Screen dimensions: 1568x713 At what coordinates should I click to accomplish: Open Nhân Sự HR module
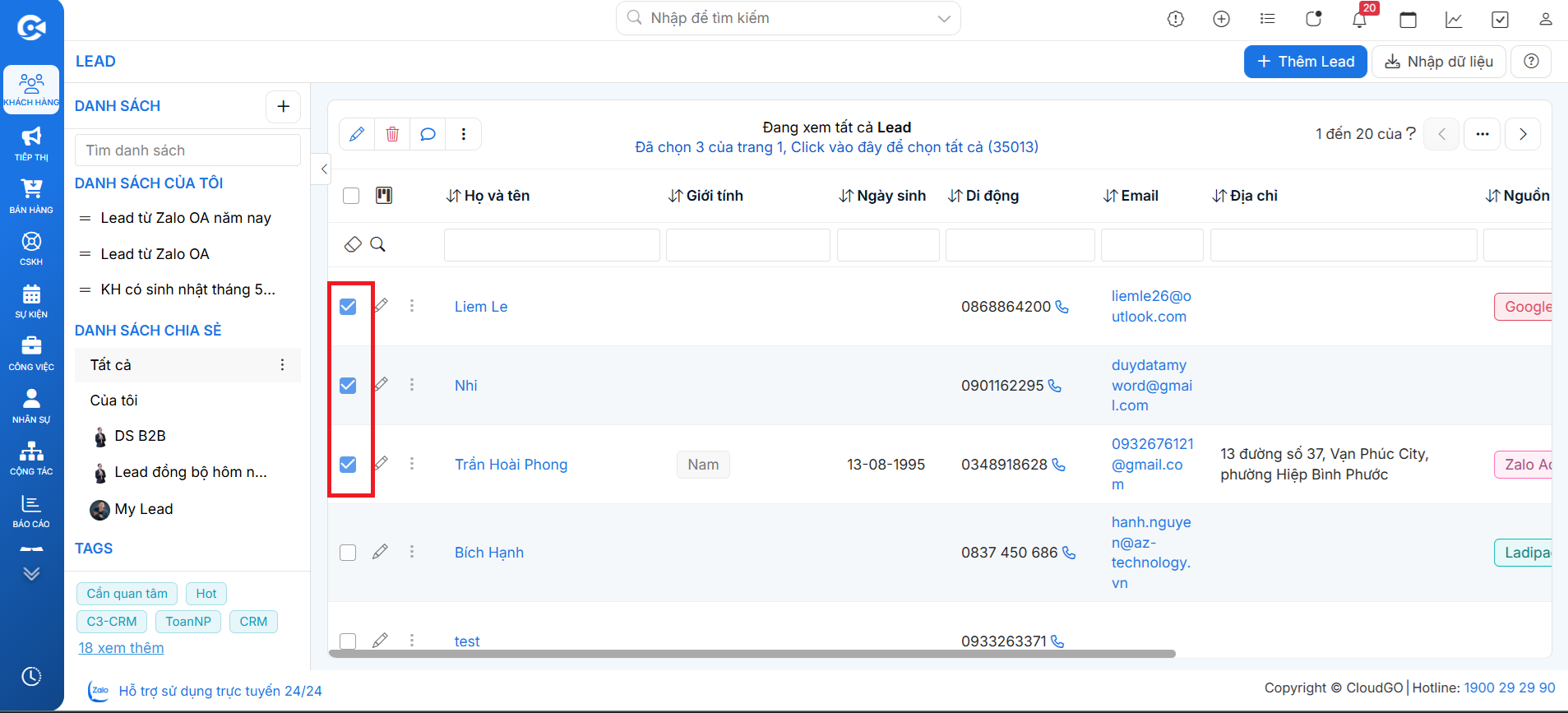coord(31,405)
